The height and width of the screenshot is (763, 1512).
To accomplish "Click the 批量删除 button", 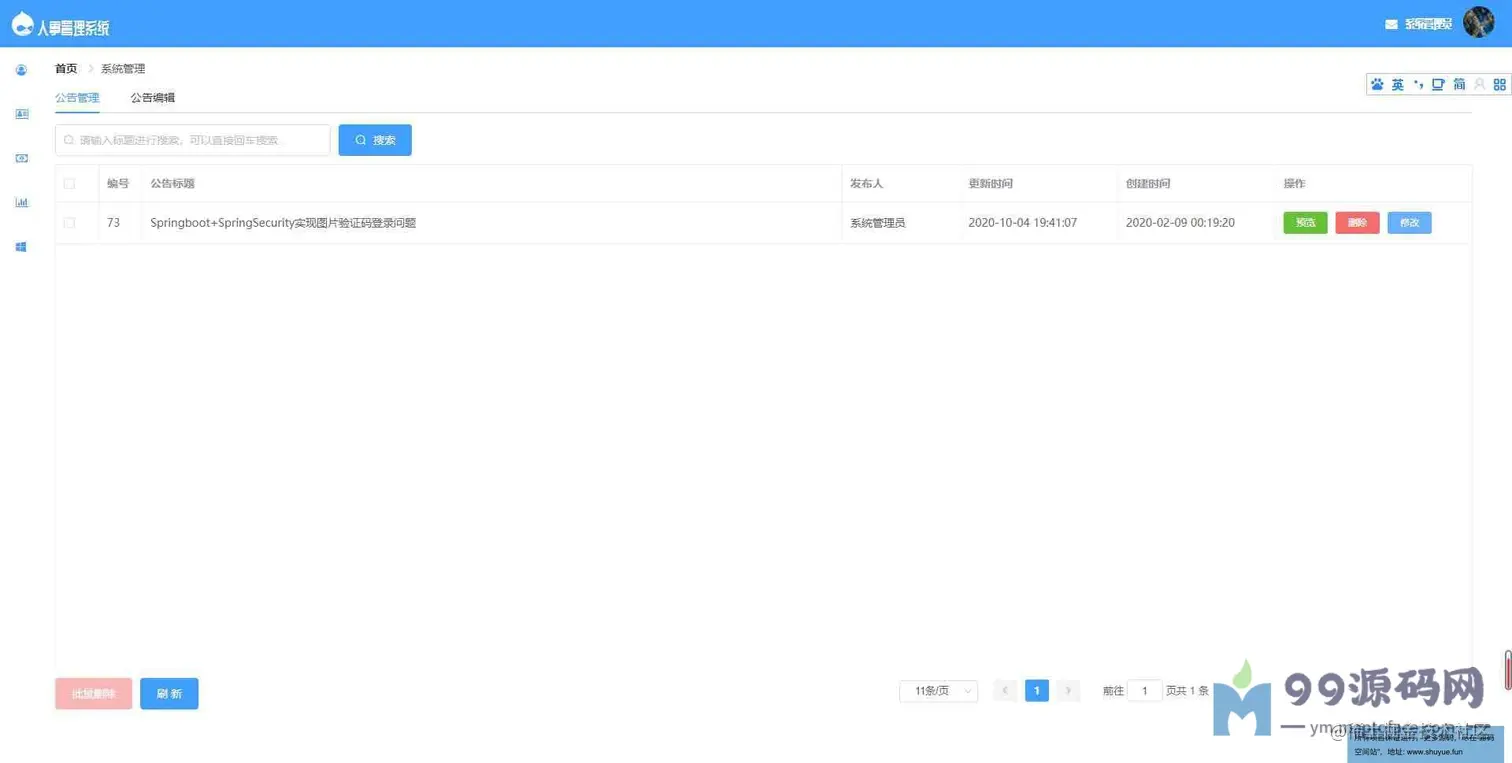I will coord(93,694).
